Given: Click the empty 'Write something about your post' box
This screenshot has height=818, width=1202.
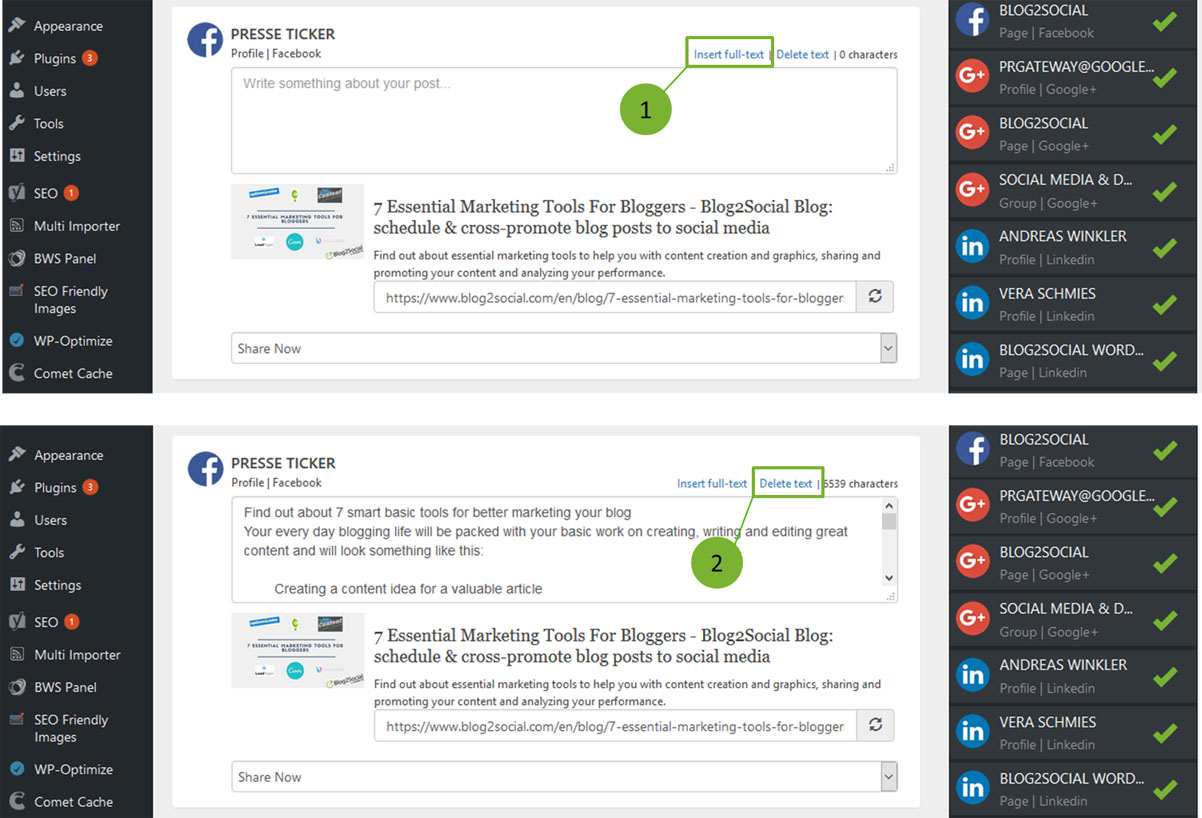Looking at the screenshot, I should [564, 121].
